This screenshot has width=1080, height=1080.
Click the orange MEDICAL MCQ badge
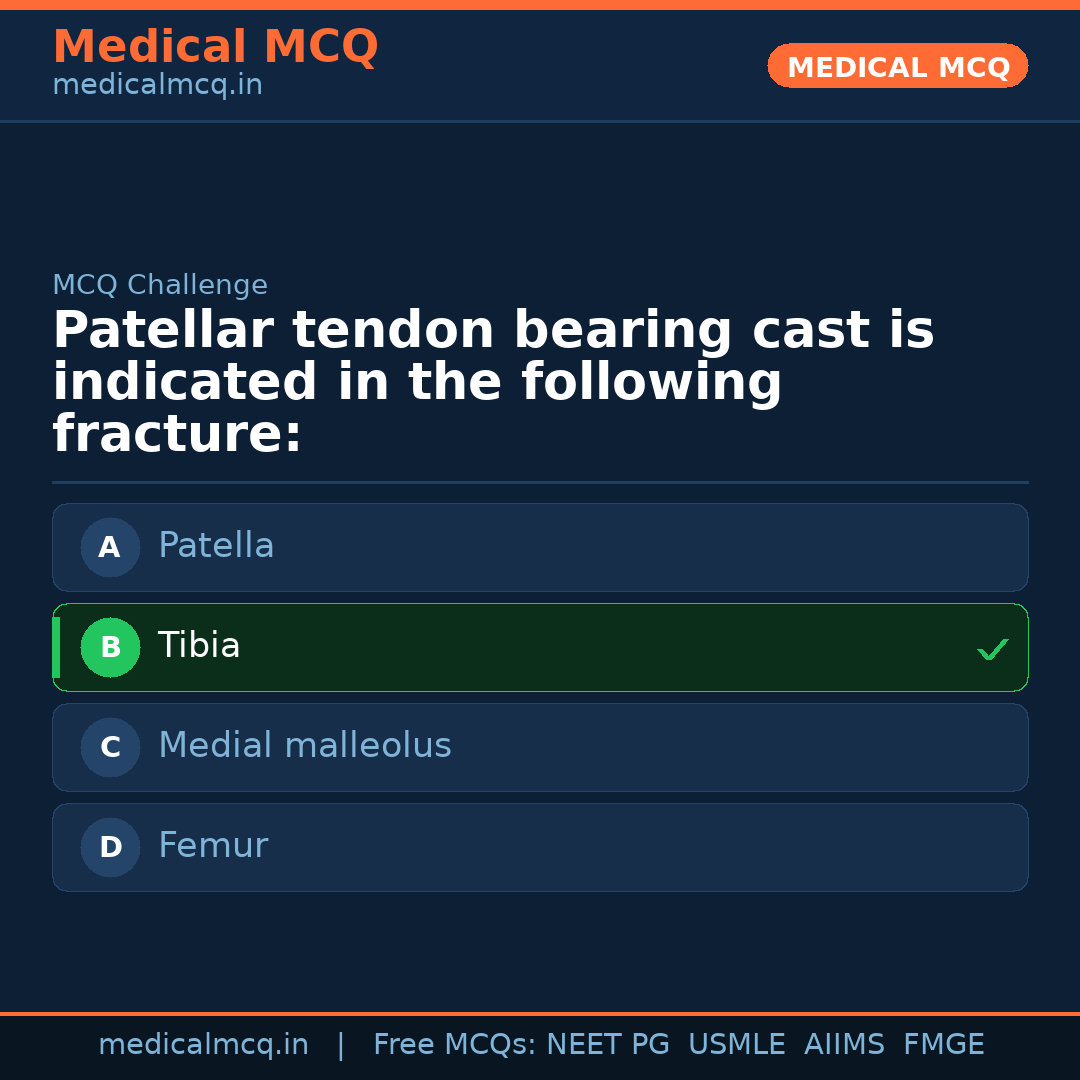pyautogui.click(x=897, y=66)
